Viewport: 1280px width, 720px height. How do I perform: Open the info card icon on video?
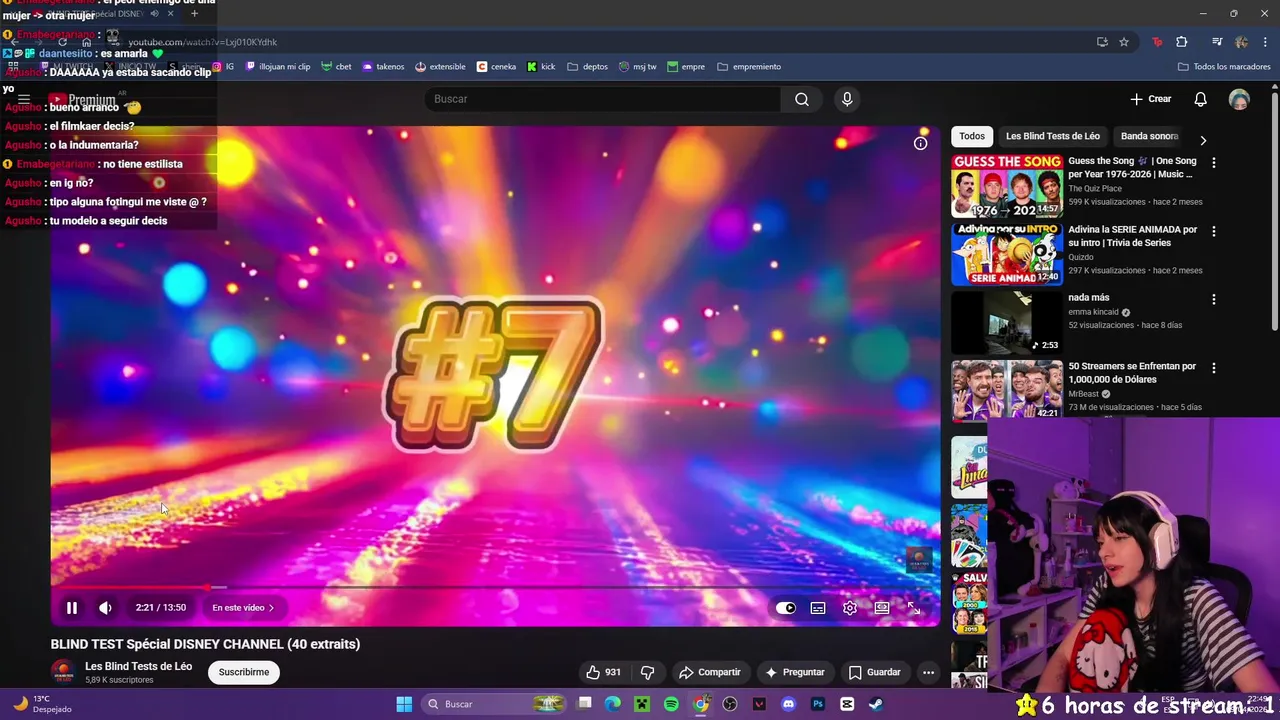pyautogui.click(x=921, y=143)
